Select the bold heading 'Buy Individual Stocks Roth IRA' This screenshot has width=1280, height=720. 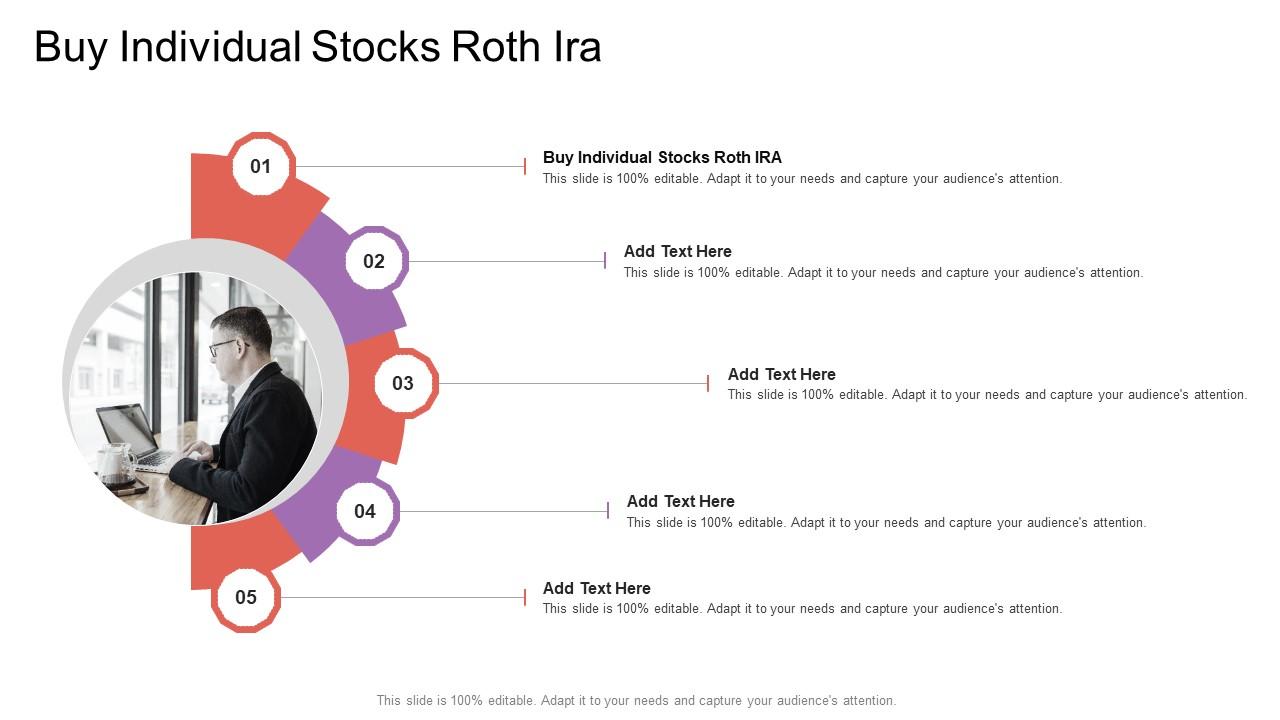(662, 157)
